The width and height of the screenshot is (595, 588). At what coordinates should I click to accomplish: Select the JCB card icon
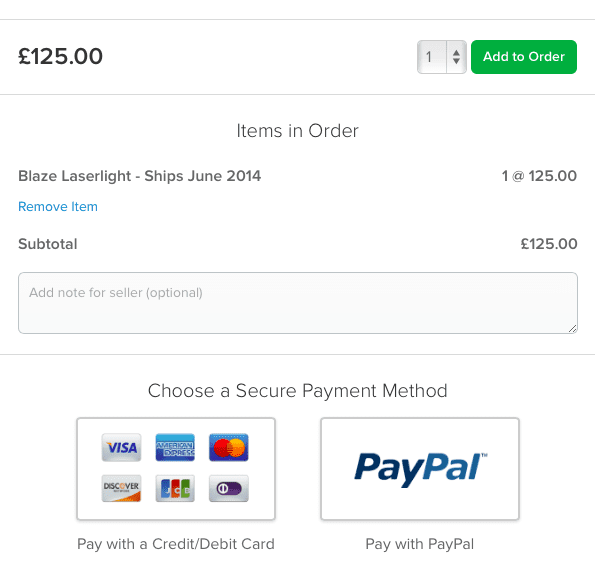click(175, 488)
